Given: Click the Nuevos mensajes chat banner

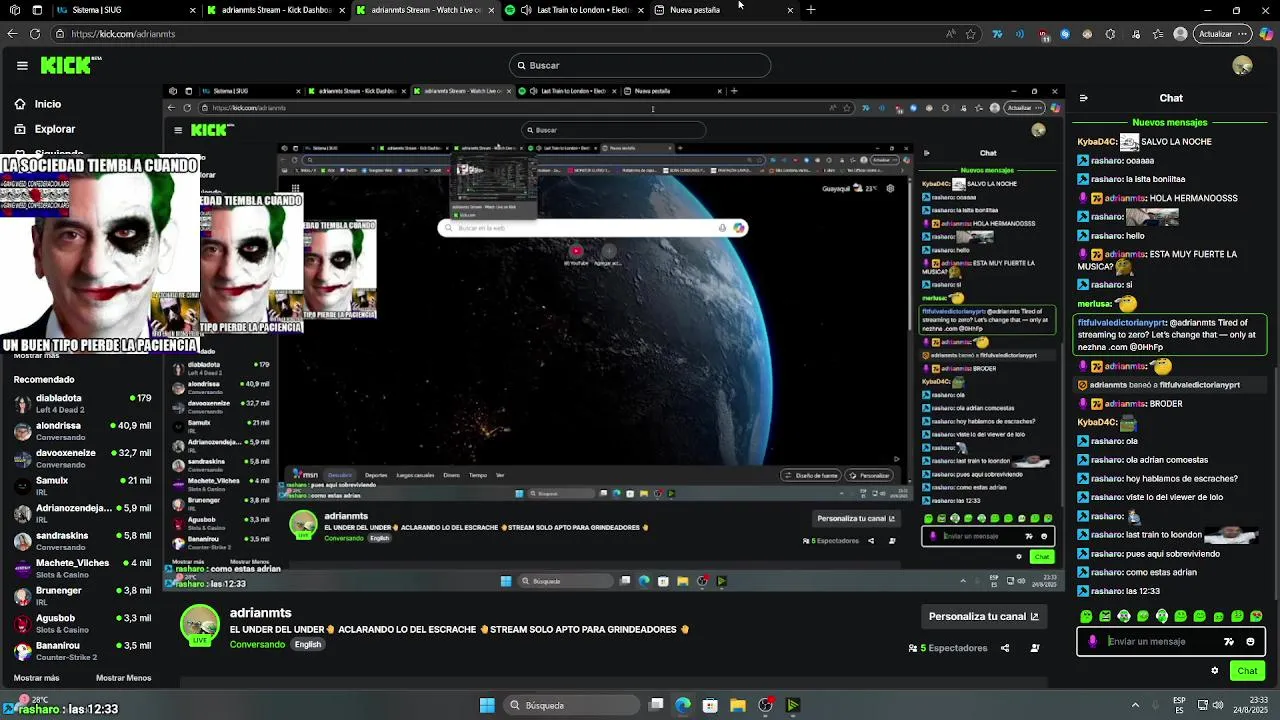Looking at the screenshot, I should pos(1170,122).
